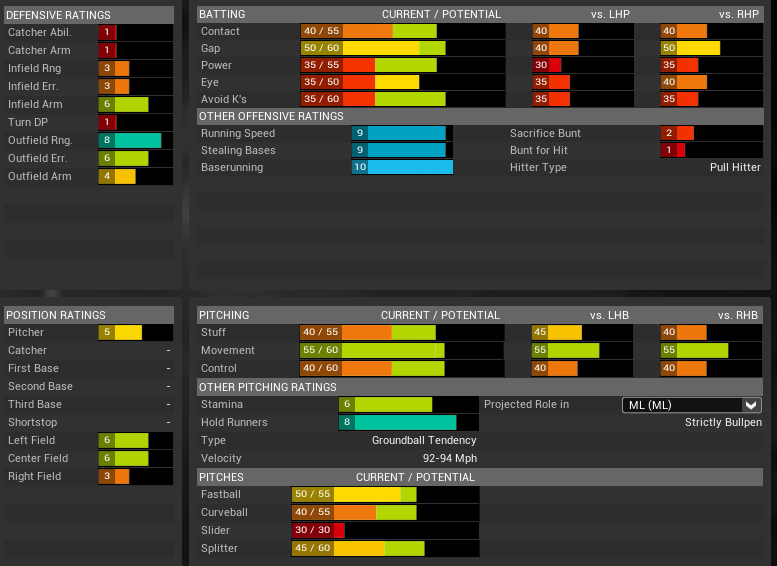Viewport: 777px width, 566px height.
Task: Click the Groundball Tendency type value
Action: click(x=424, y=440)
